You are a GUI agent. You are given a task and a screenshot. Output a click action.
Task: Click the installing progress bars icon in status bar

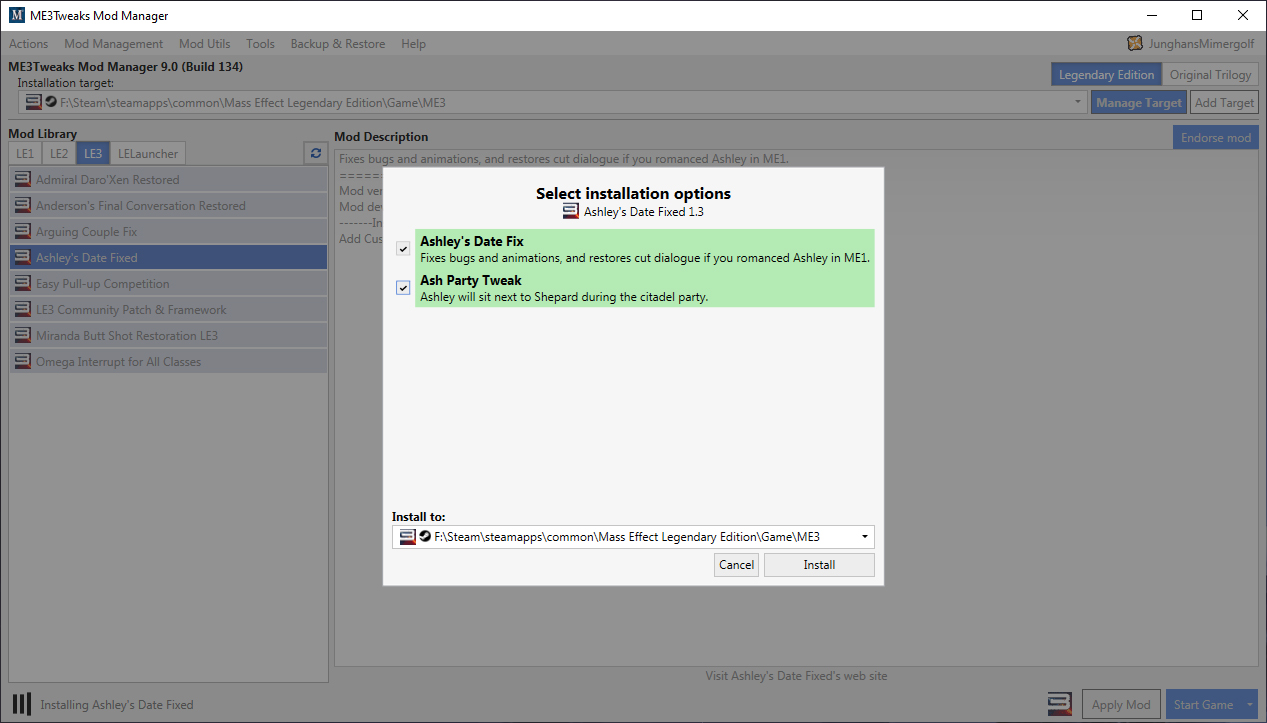20,704
